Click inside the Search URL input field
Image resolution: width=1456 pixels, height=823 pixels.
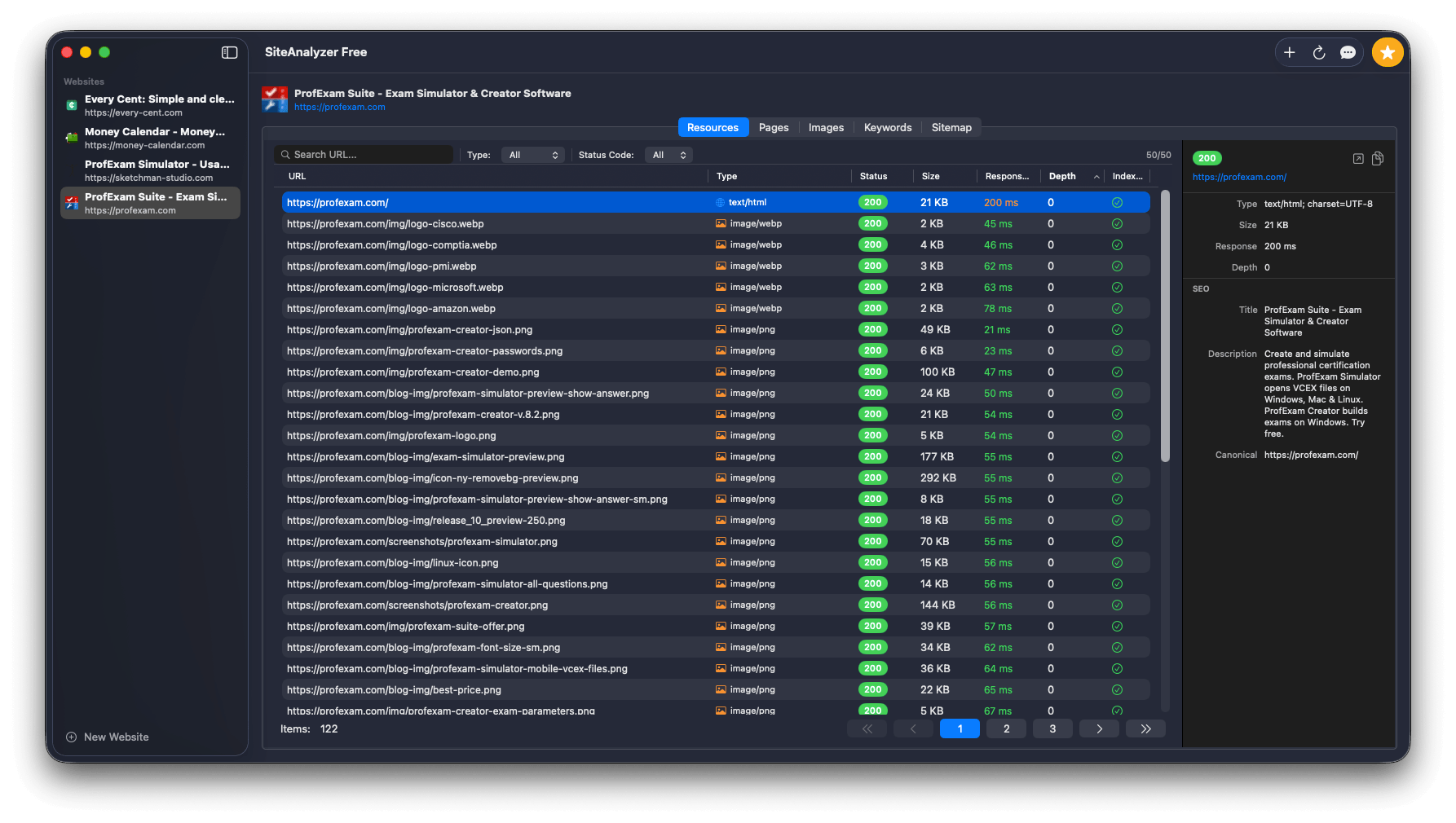pos(367,154)
